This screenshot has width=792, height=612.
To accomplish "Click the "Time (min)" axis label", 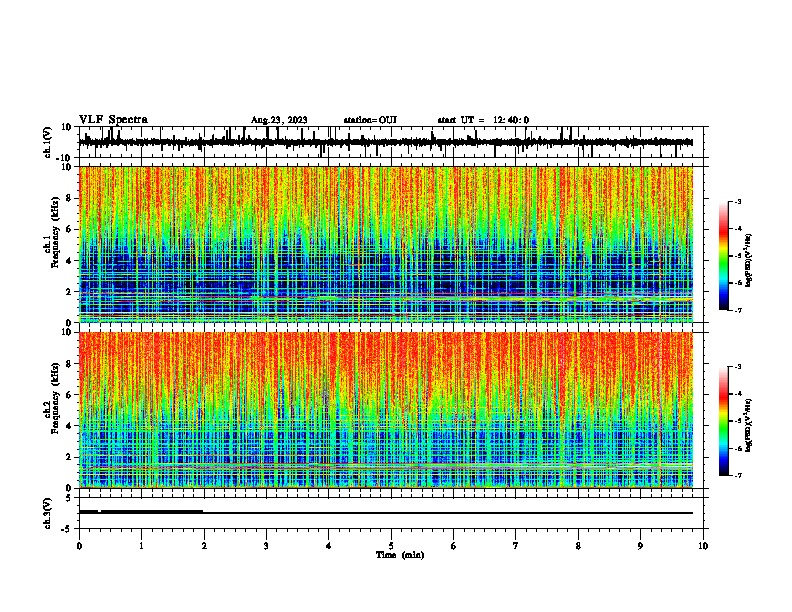I will click(x=400, y=555).
